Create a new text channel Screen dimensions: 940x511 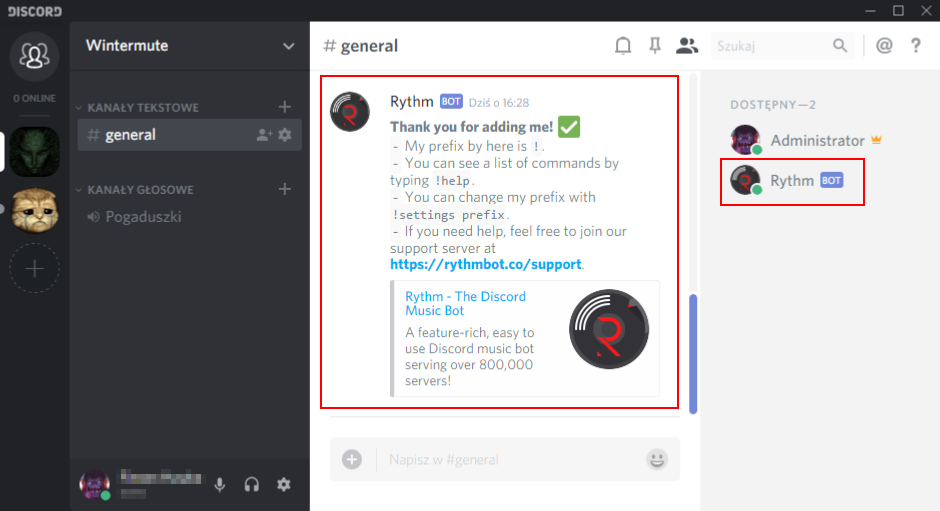(285, 107)
